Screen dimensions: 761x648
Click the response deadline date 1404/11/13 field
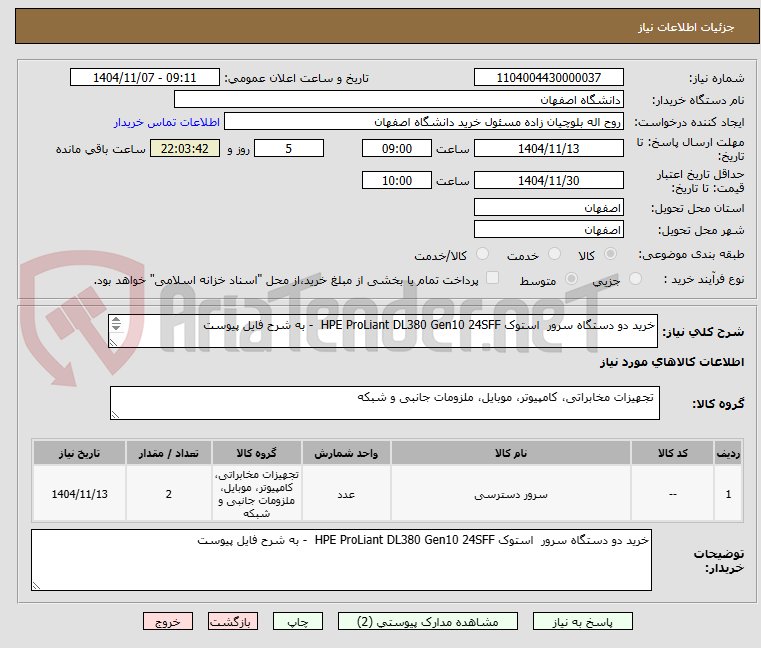[548, 149]
